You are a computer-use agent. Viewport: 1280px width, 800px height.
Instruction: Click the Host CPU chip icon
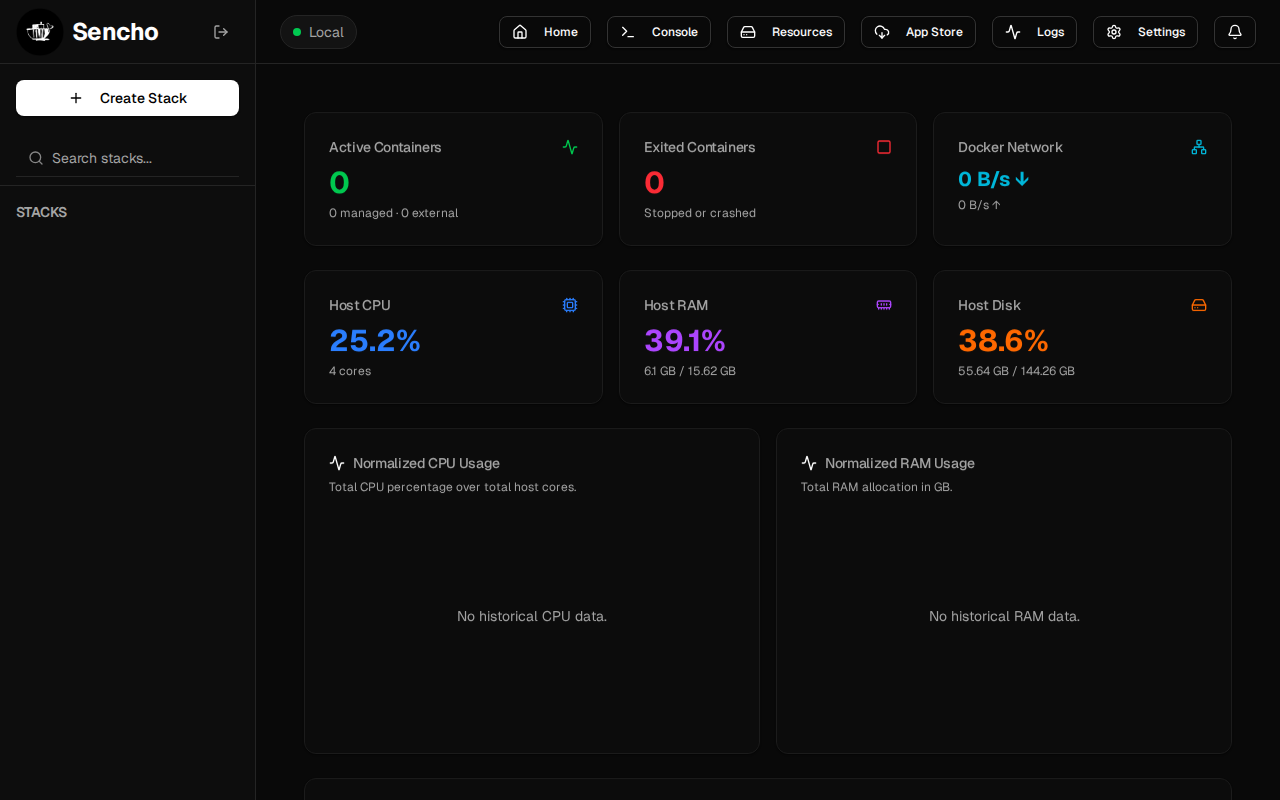(570, 305)
